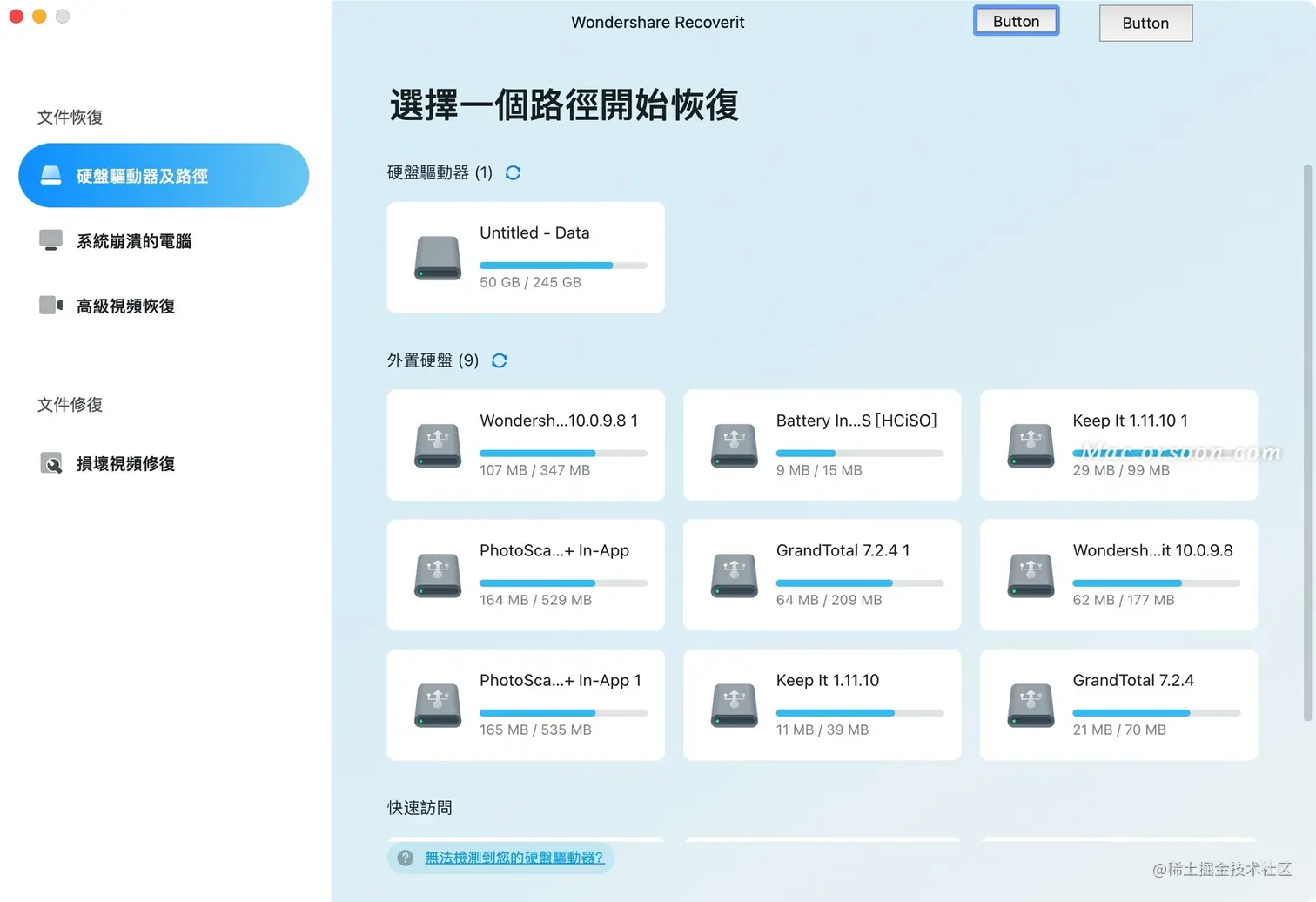Click the Untitled - Data drive name
This screenshot has width=1316, height=902.
534,232
